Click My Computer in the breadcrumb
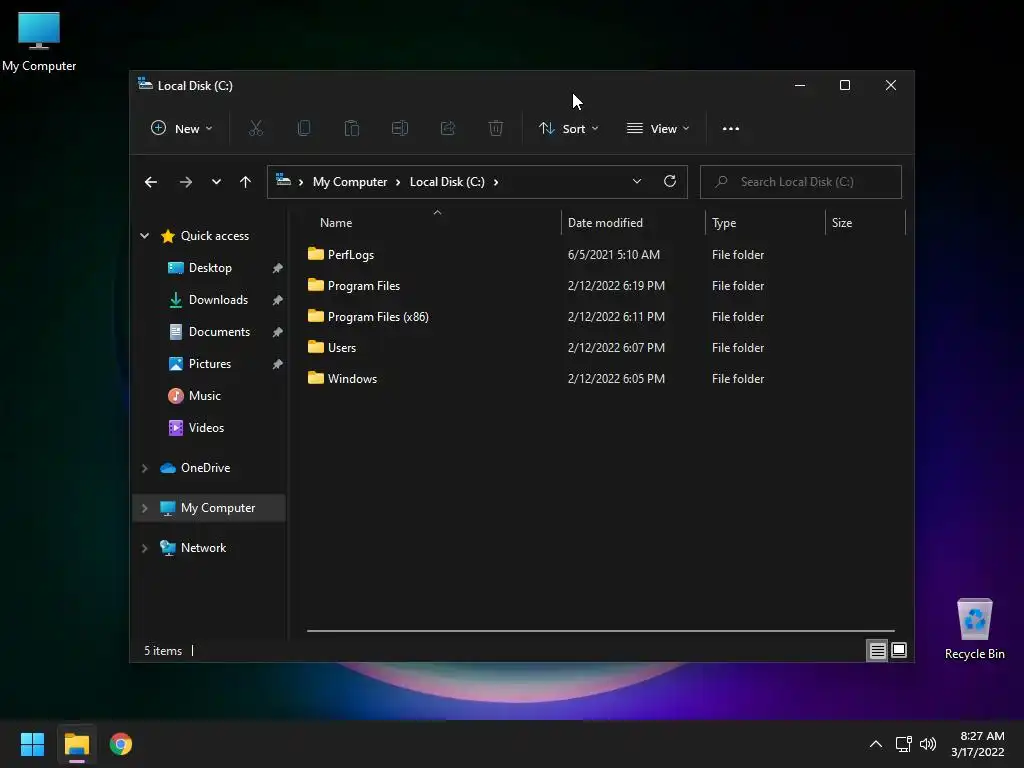This screenshot has height=768, width=1024. pos(350,182)
